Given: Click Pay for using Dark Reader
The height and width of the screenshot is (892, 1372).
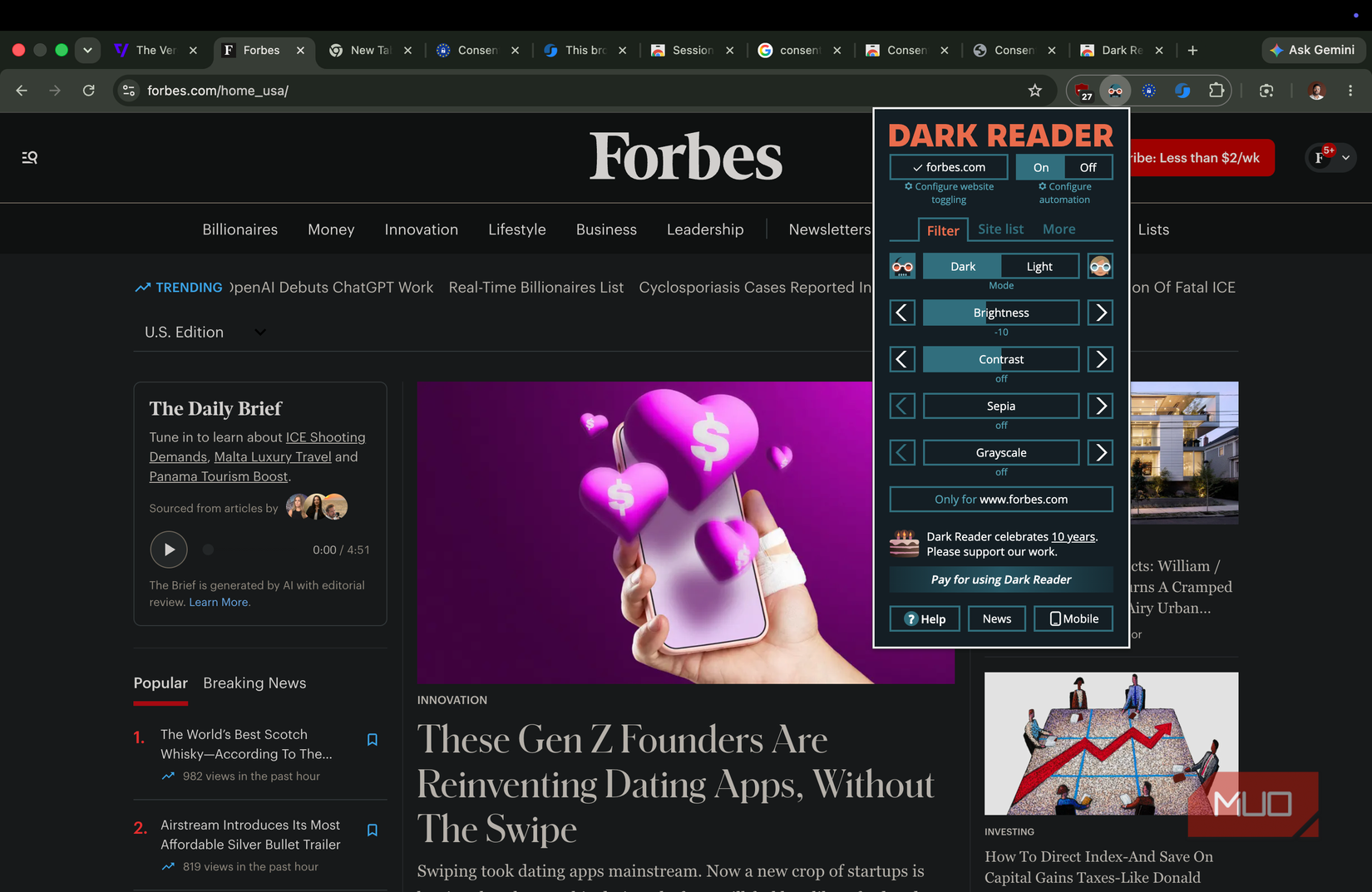Looking at the screenshot, I should 1001,579.
